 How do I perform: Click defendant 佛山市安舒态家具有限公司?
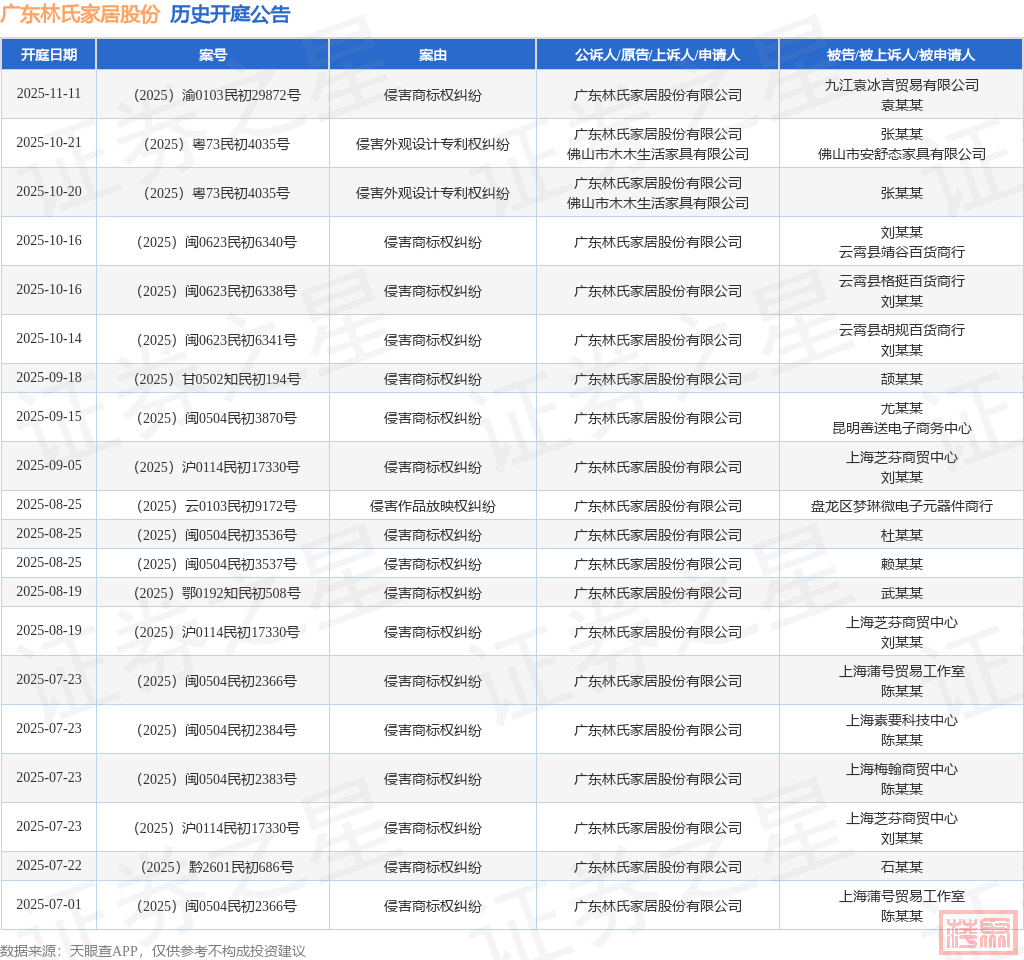(x=901, y=154)
